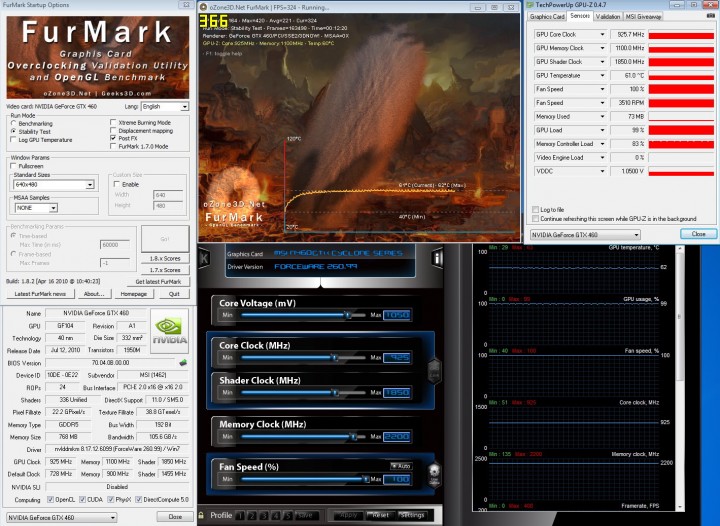Click the FurMark banner image
The height and width of the screenshot is (526, 720).
click(98, 57)
